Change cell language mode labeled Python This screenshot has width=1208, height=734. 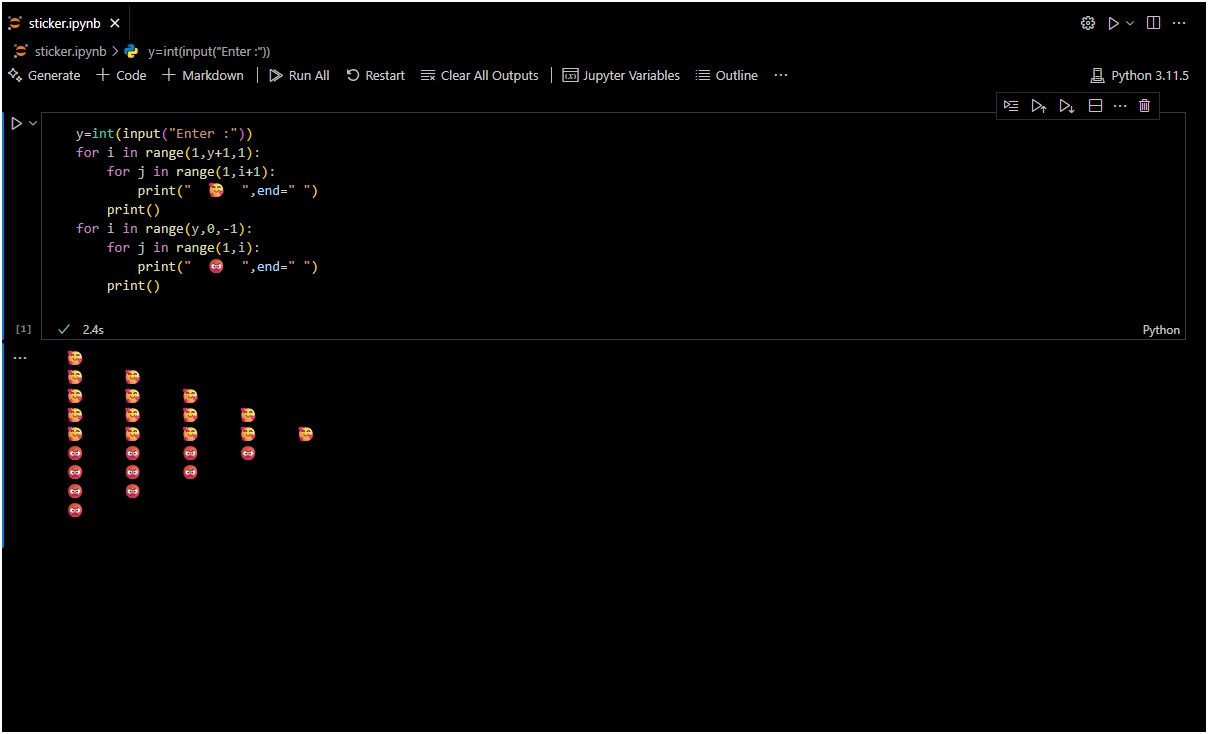pyautogui.click(x=1160, y=330)
